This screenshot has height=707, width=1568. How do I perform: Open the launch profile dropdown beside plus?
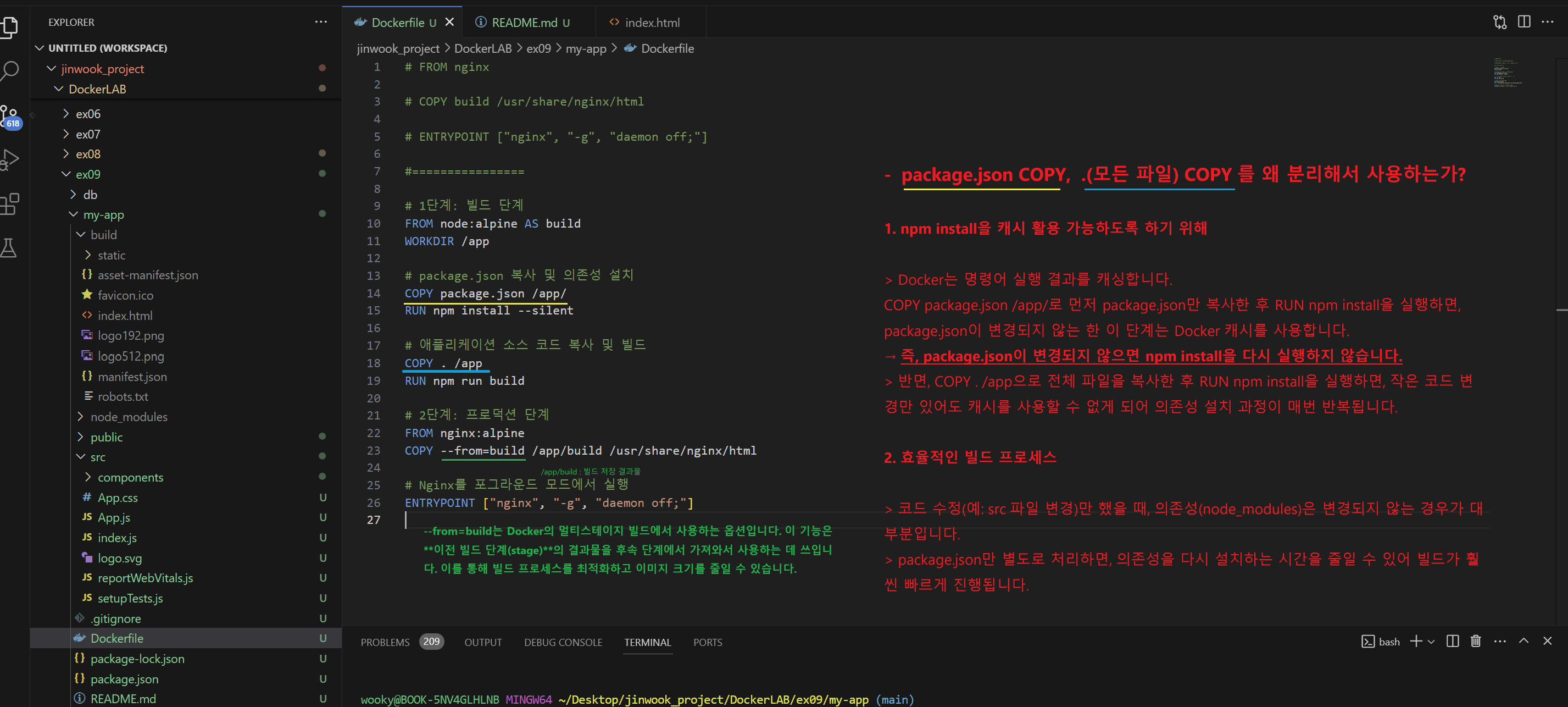coord(1431,642)
